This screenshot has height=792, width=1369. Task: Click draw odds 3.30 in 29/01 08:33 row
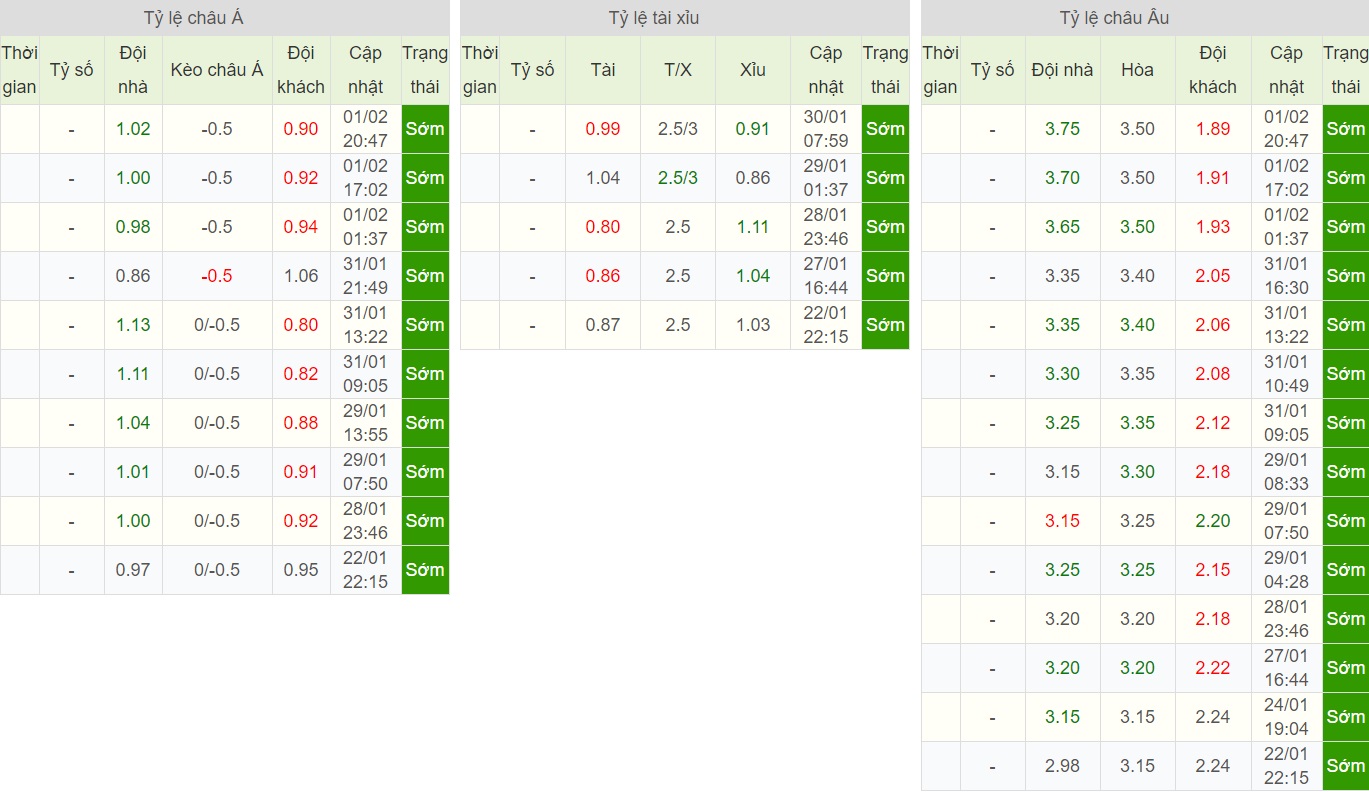pyautogui.click(x=1138, y=472)
